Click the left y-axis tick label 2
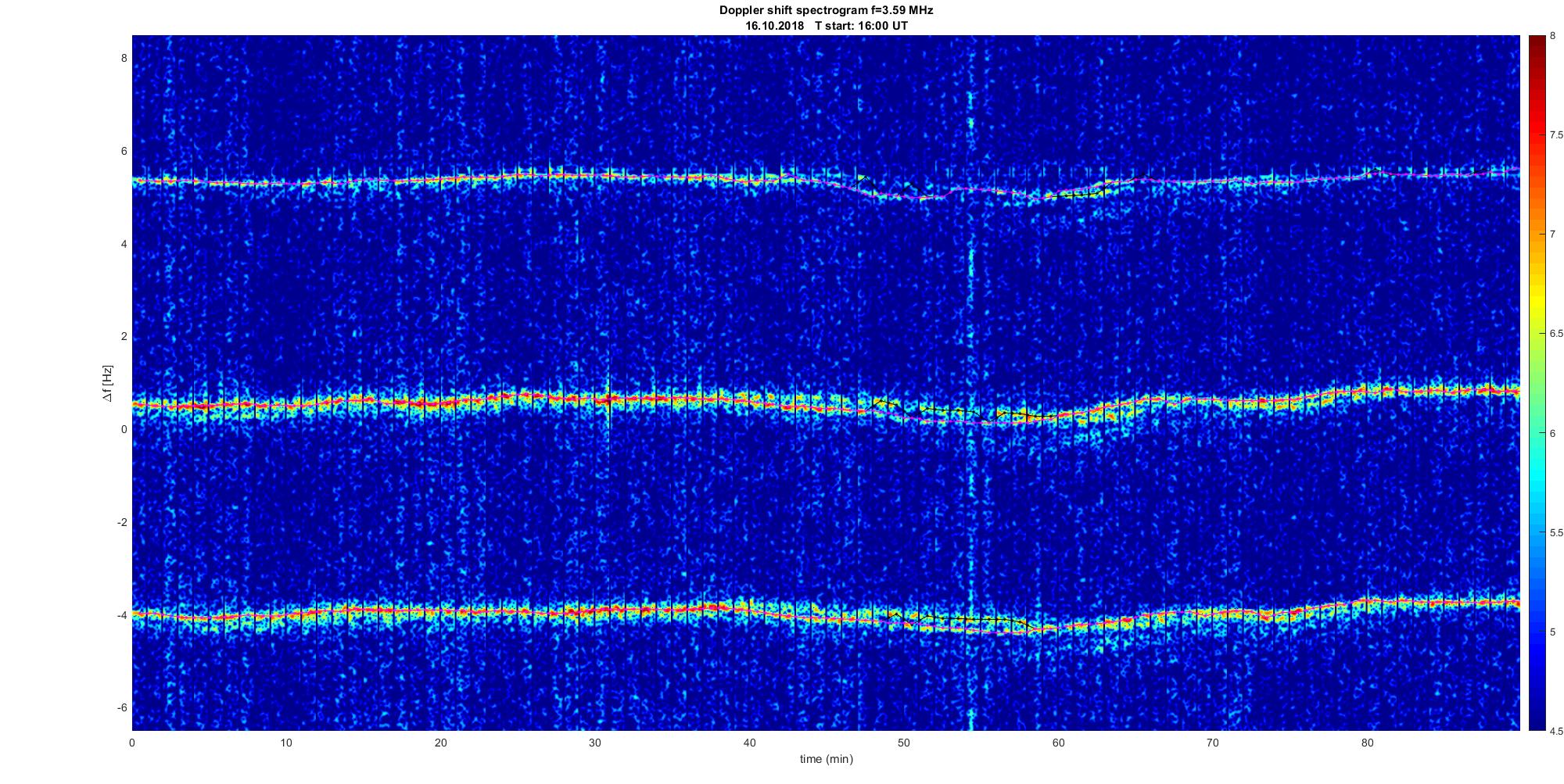 point(124,337)
